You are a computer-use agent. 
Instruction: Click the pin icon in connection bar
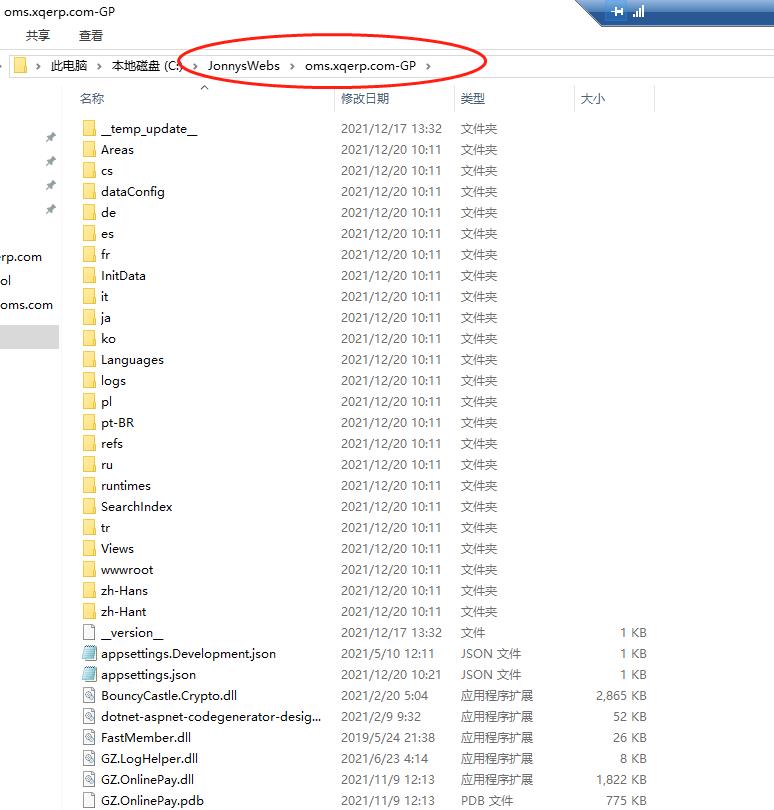pos(617,11)
